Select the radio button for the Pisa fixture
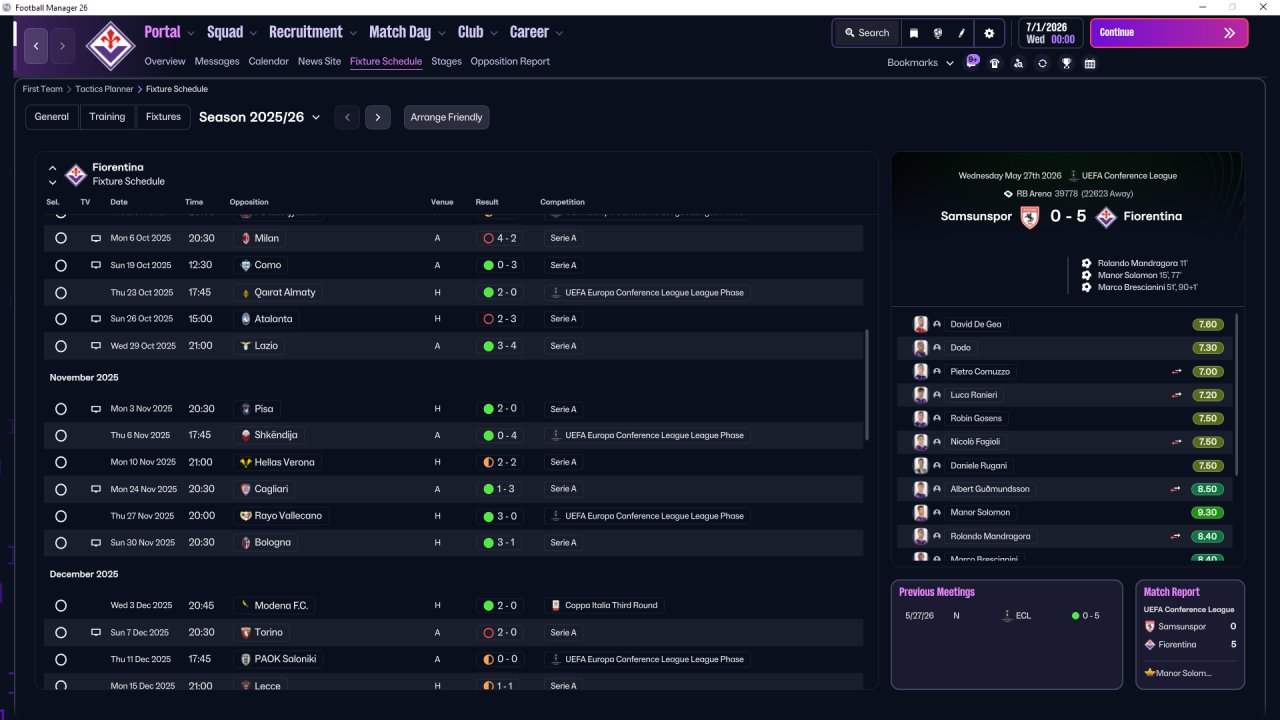1280x720 pixels. click(x=61, y=409)
